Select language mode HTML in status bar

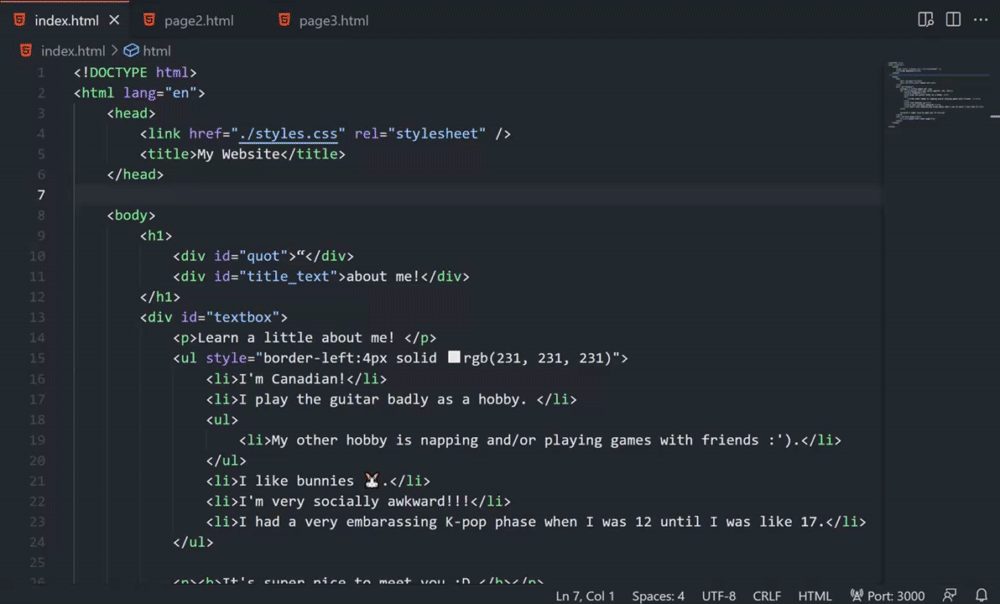(x=814, y=596)
